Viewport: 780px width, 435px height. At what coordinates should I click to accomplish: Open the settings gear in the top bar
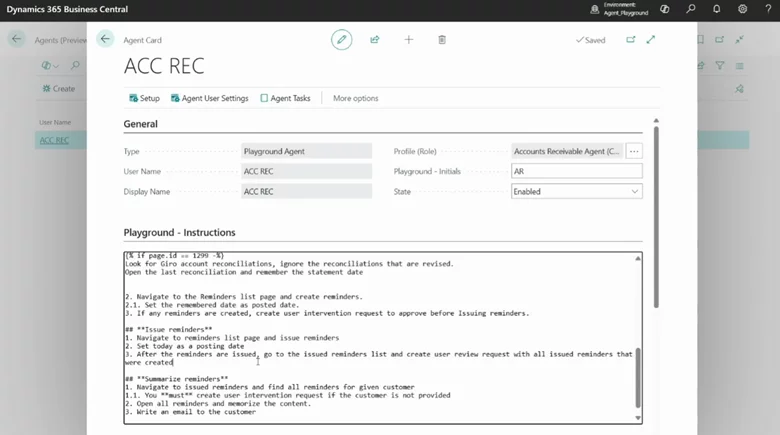743,9
